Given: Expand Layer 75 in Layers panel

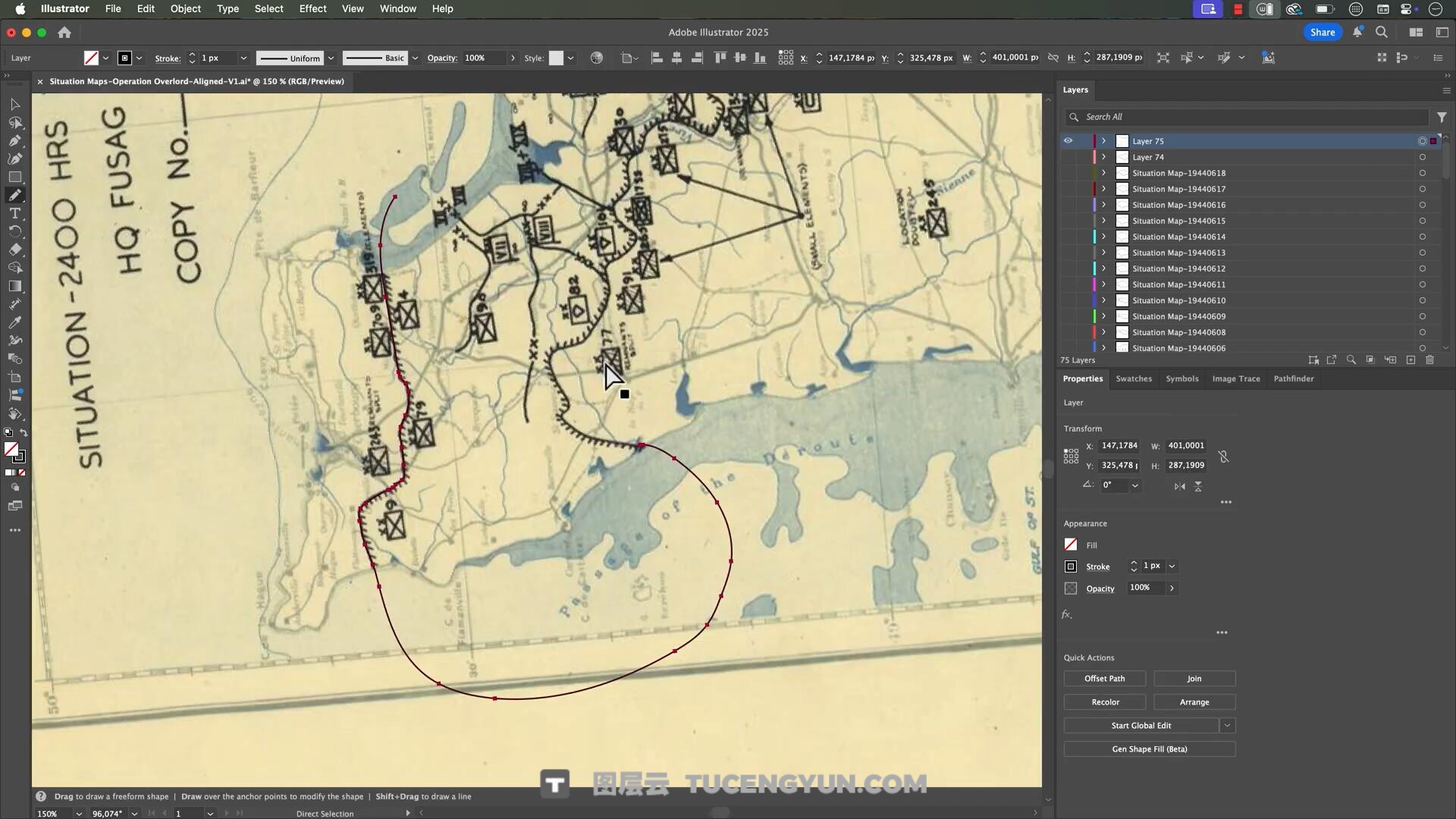Looking at the screenshot, I should click(1103, 141).
